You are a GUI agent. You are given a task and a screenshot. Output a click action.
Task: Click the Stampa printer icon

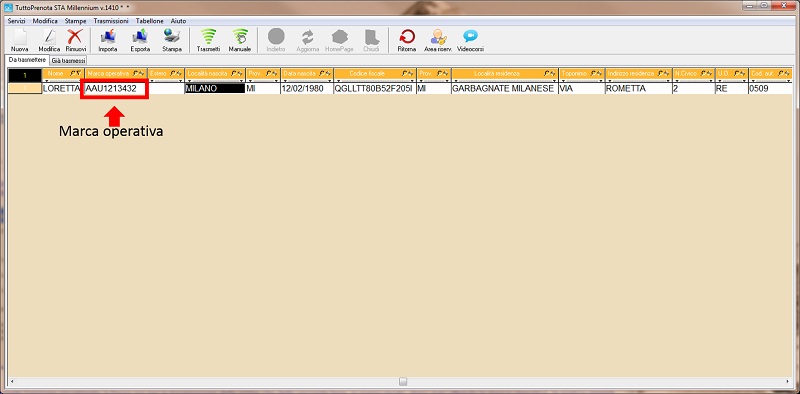172,40
